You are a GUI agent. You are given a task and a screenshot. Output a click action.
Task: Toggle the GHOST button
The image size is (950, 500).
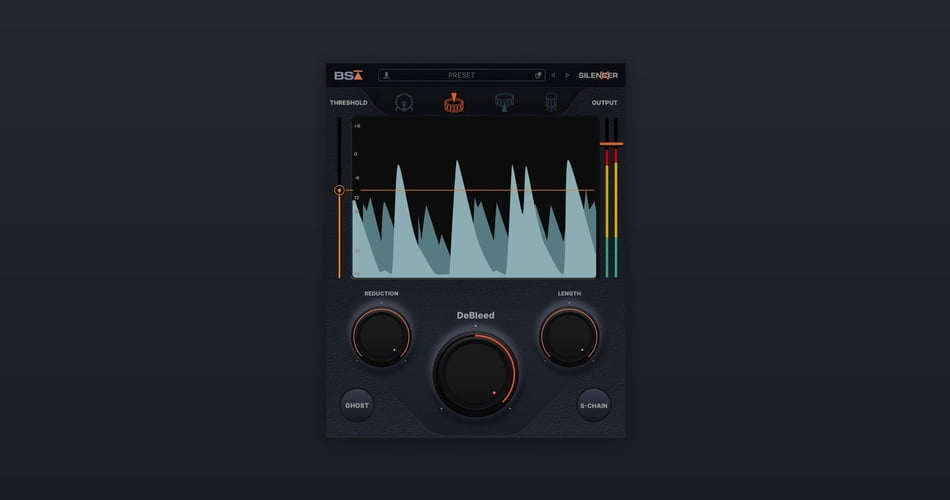point(357,405)
